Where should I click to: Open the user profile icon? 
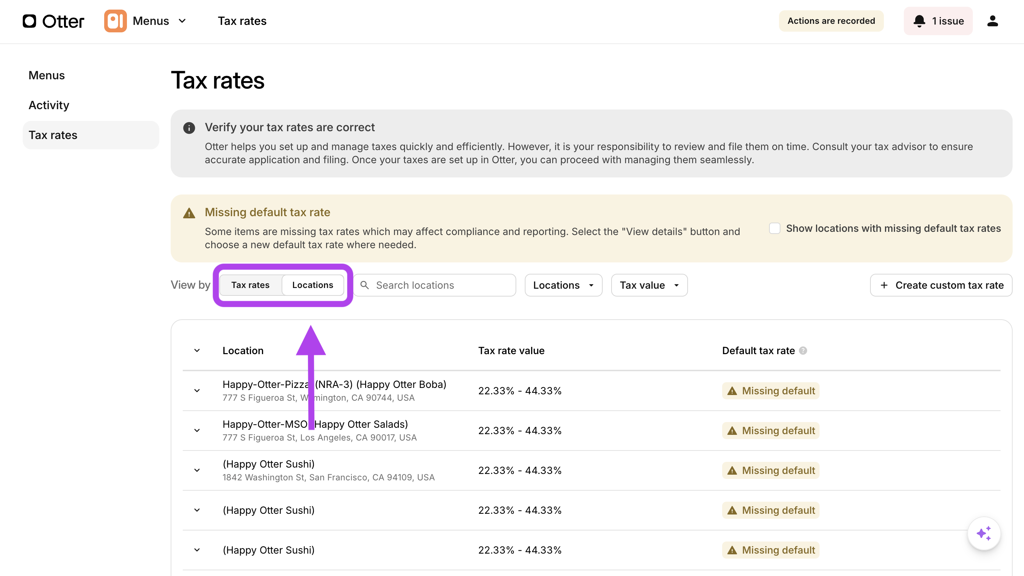[x=992, y=21]
